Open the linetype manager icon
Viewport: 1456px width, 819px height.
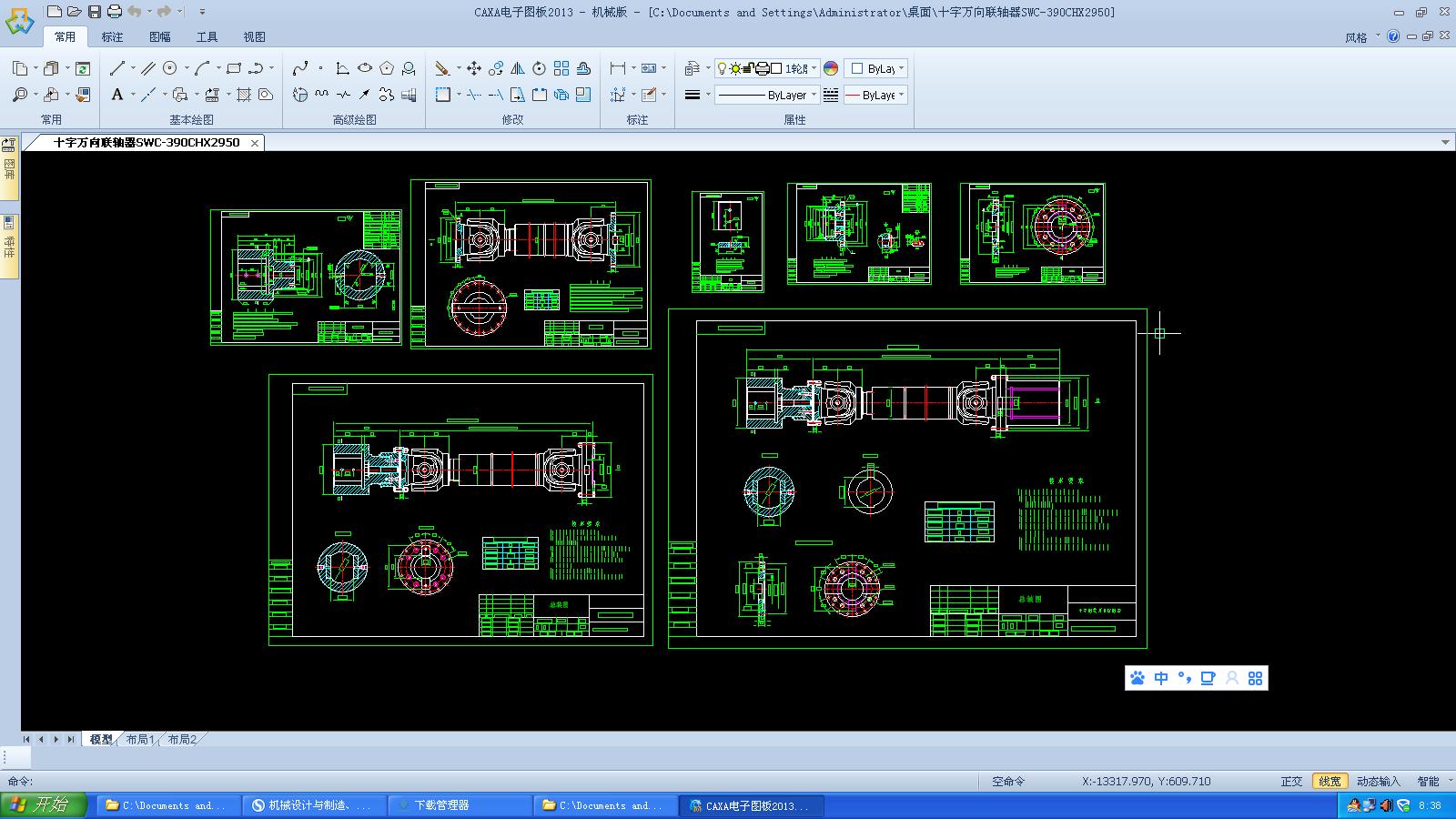(831, 95)
